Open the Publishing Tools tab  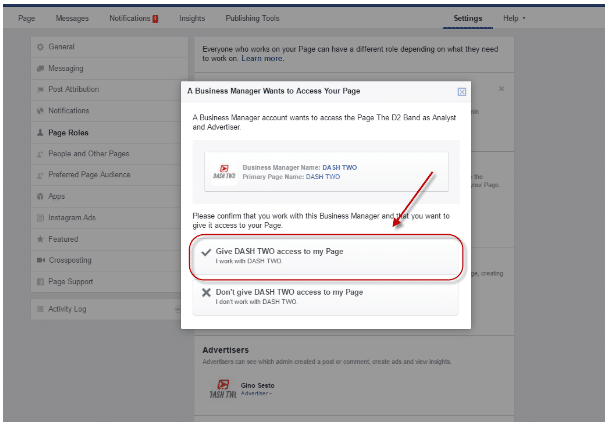pos(252,18)
